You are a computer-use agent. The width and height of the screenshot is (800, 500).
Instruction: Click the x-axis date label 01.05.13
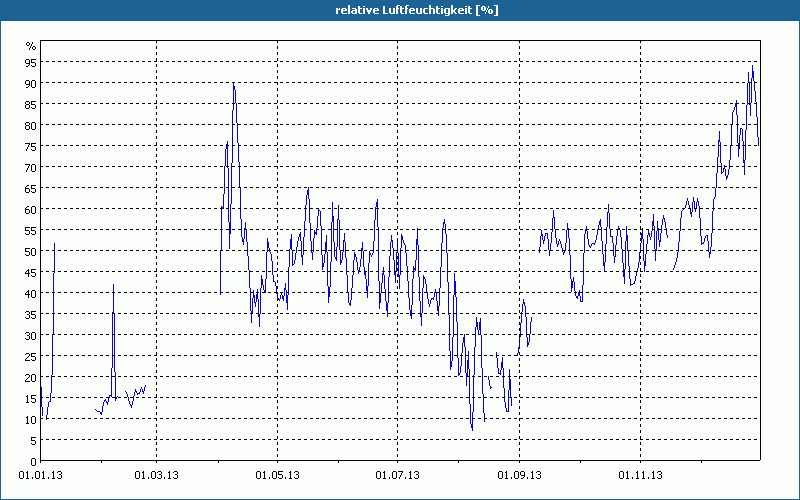(277, 476)
